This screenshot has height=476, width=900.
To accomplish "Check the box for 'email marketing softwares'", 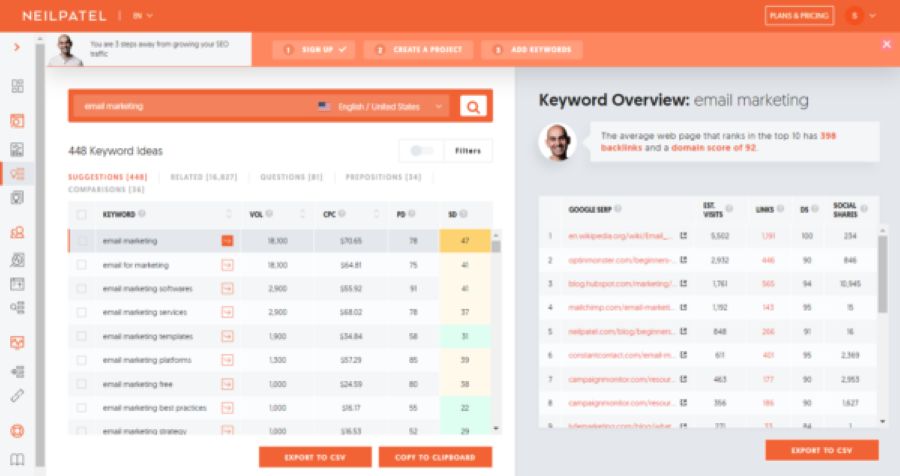I will tap(82, 288).
